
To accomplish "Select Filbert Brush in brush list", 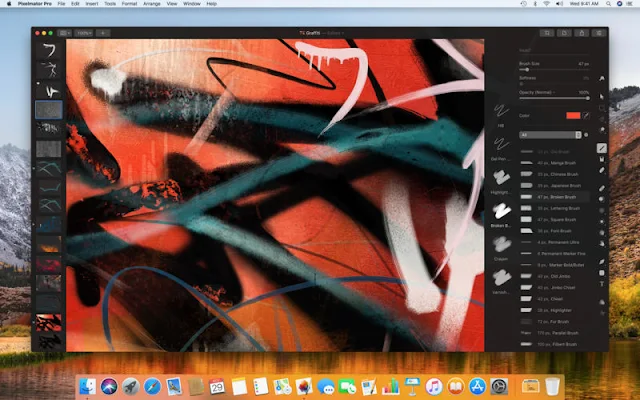I will (554, 344).
